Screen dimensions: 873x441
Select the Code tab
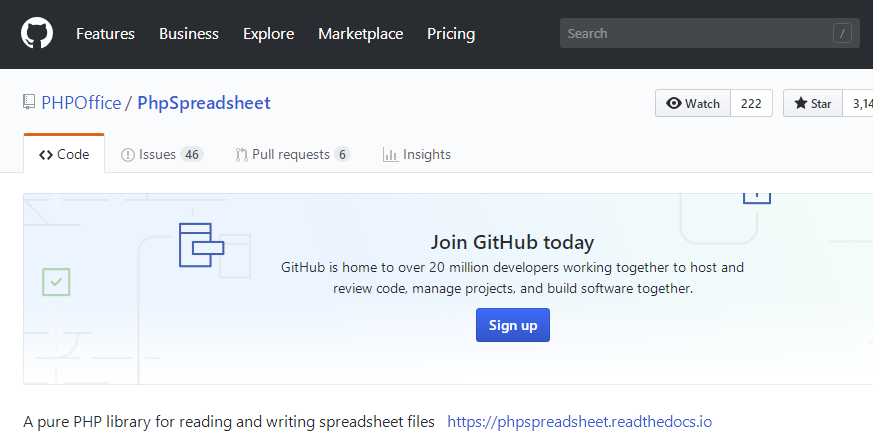[x=64, y=154]
